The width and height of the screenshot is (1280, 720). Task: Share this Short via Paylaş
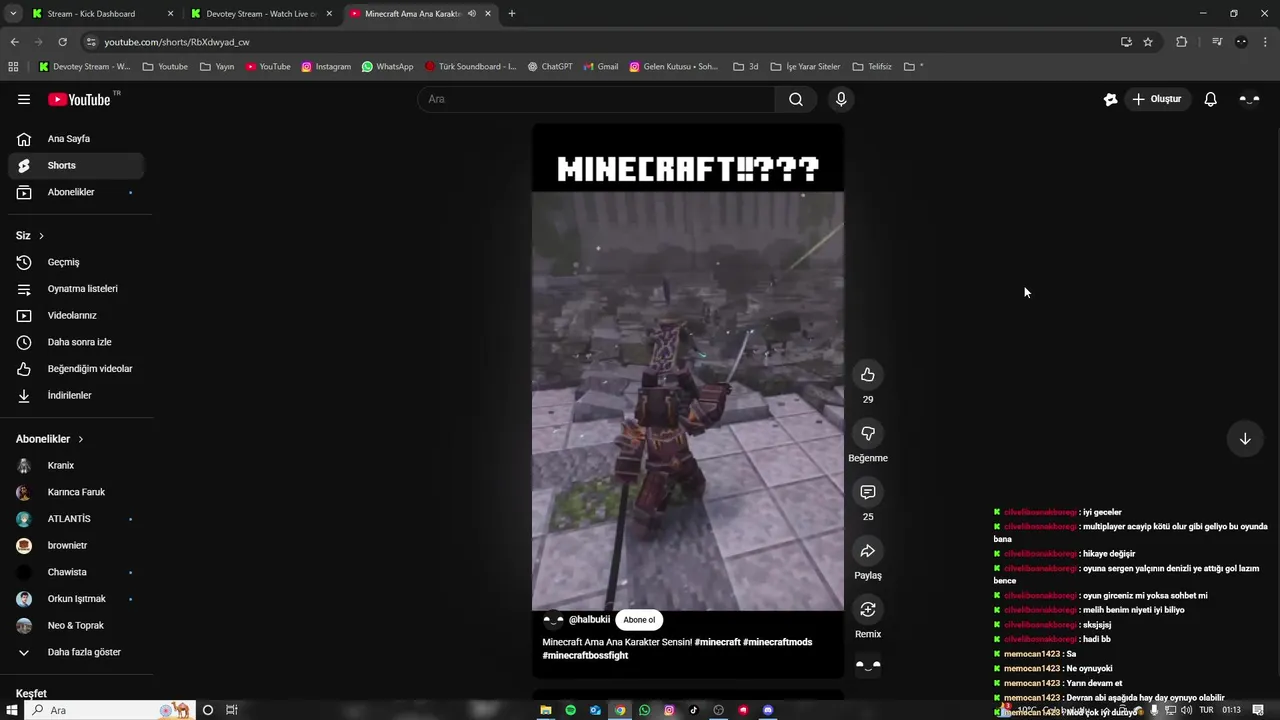[x=868, y=551]
